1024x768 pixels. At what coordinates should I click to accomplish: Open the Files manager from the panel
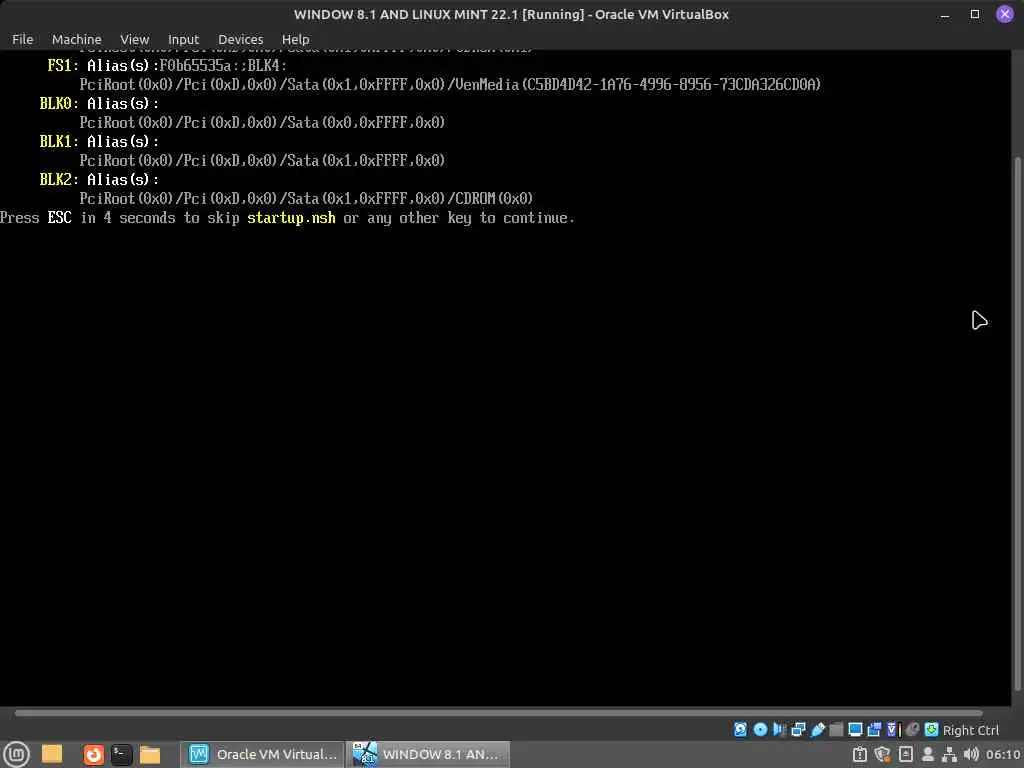pos(150,754)
